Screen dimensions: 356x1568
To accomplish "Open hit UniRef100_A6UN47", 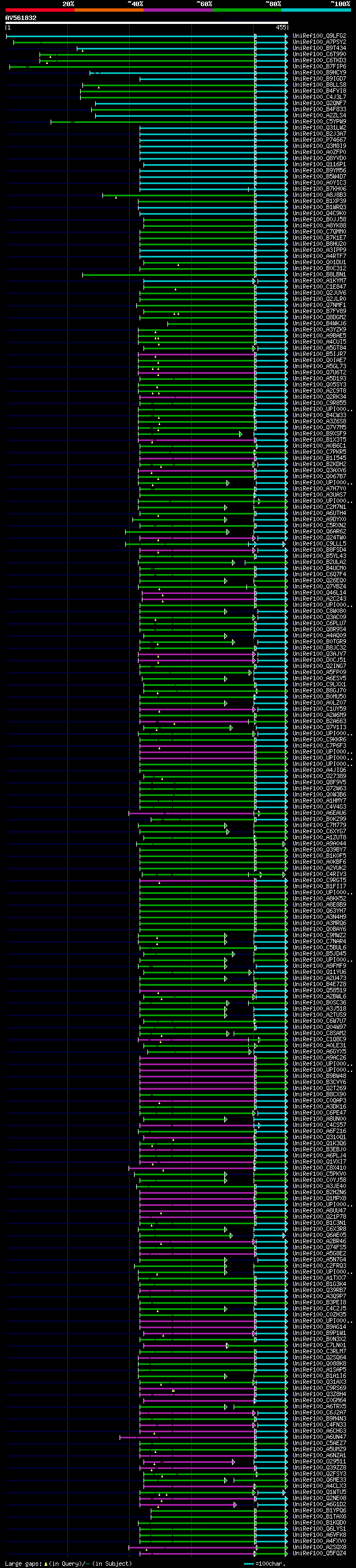I will click(319, 1437).
